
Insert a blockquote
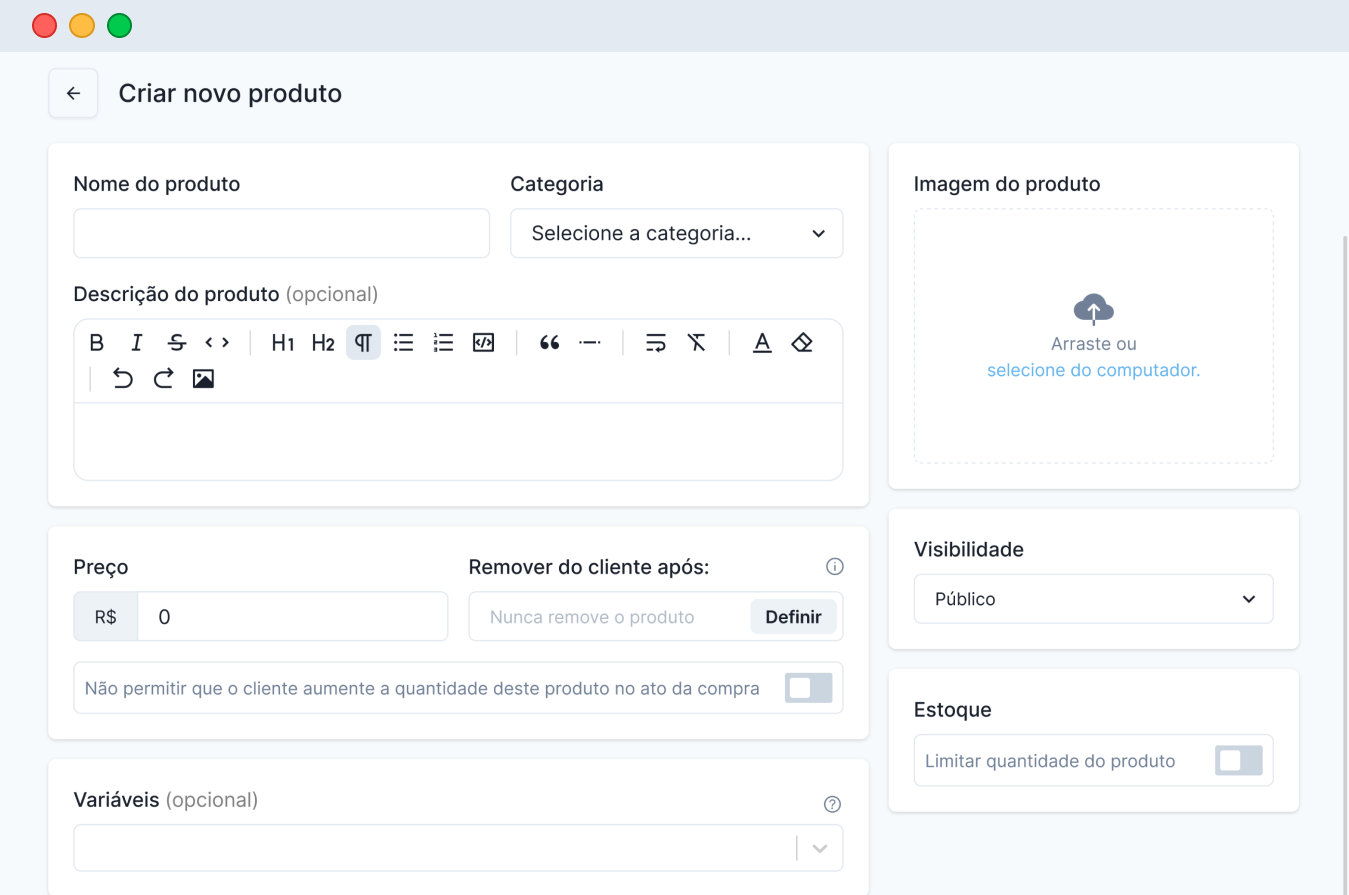[x=549, y=343]
